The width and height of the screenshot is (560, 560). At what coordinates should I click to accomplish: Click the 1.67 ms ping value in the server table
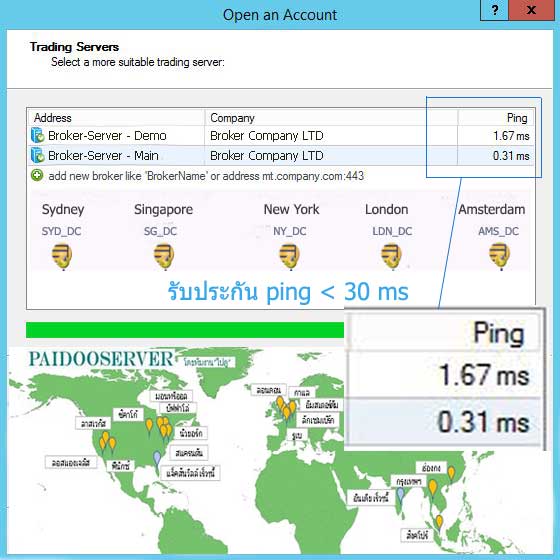click(511, 136)
